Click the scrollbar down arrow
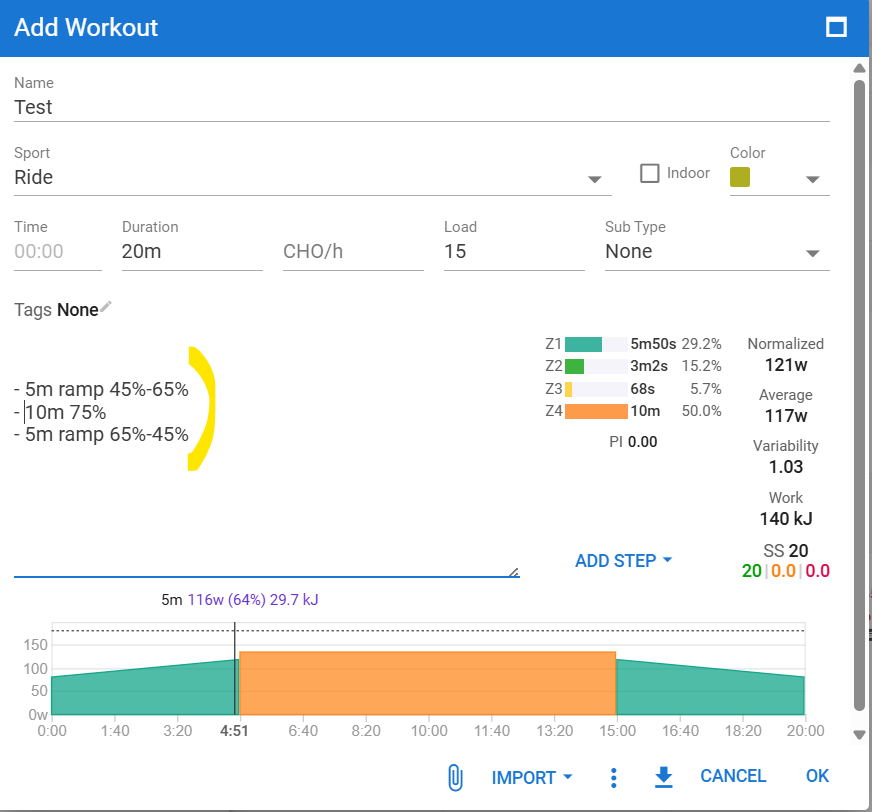The image size is (872, 812). (859, 734)
